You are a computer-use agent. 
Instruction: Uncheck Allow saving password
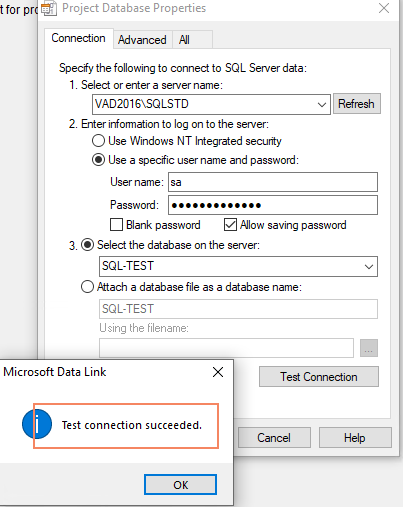pos(230,225)
